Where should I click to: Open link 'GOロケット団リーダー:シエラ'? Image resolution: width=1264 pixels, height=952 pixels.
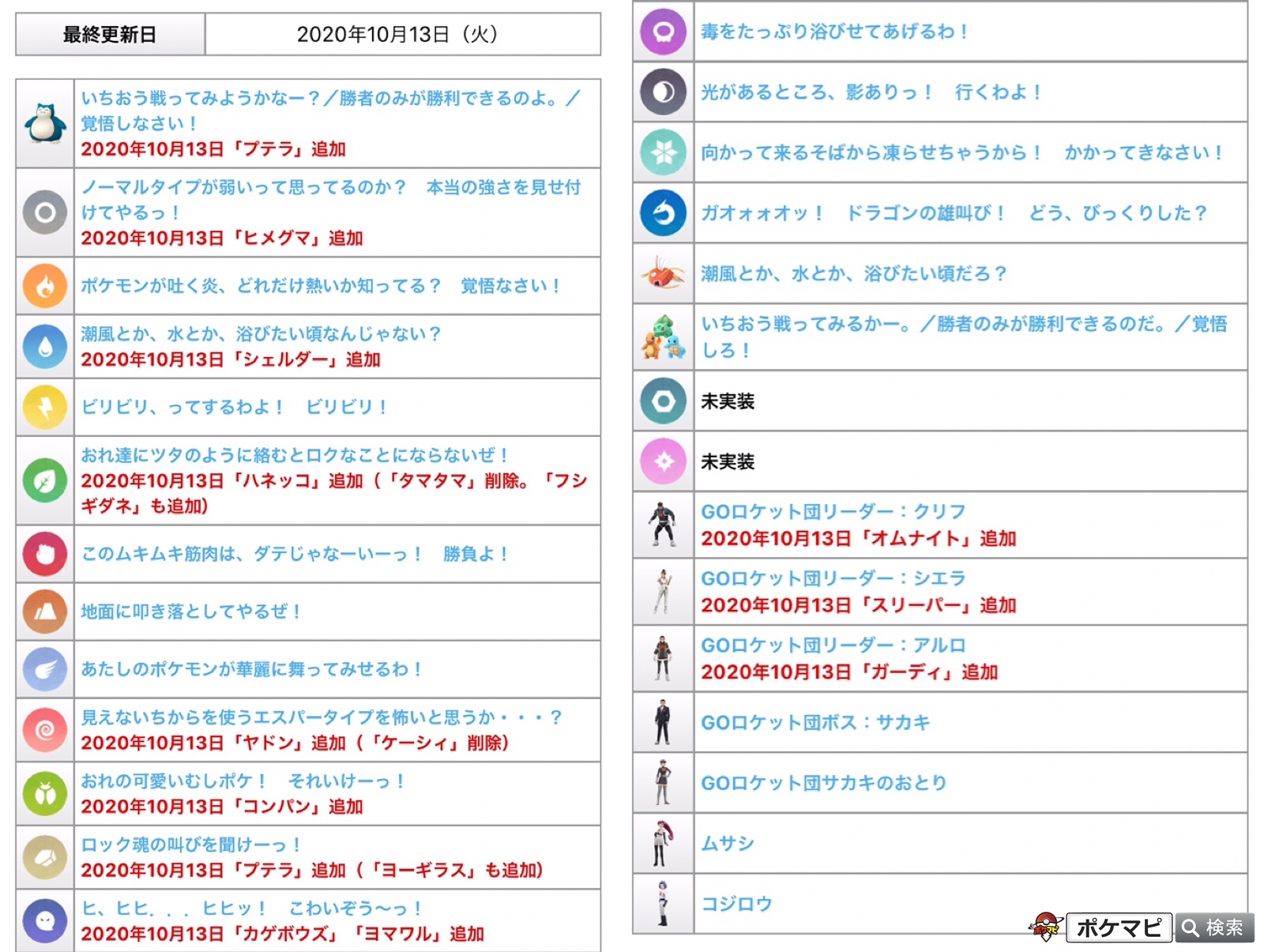pyautogui.click(x=833, y=578)
